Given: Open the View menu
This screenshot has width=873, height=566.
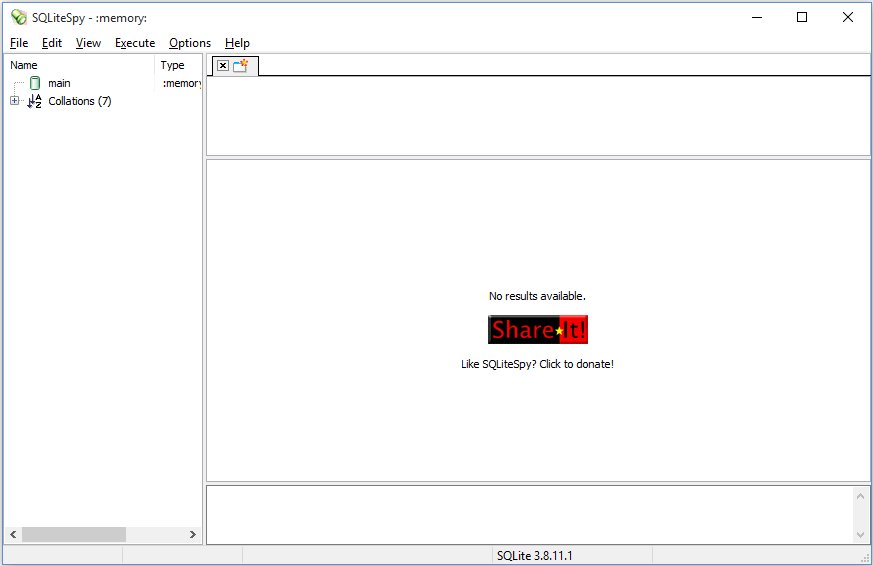Looking at the screenshot, I should pos(88,43).
